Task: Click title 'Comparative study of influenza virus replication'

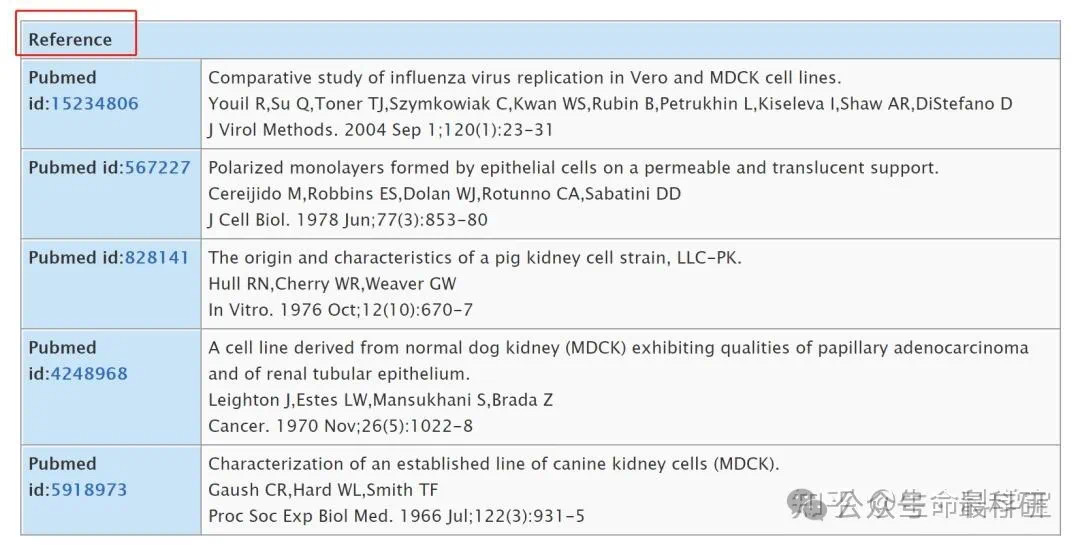Action: 525,78
